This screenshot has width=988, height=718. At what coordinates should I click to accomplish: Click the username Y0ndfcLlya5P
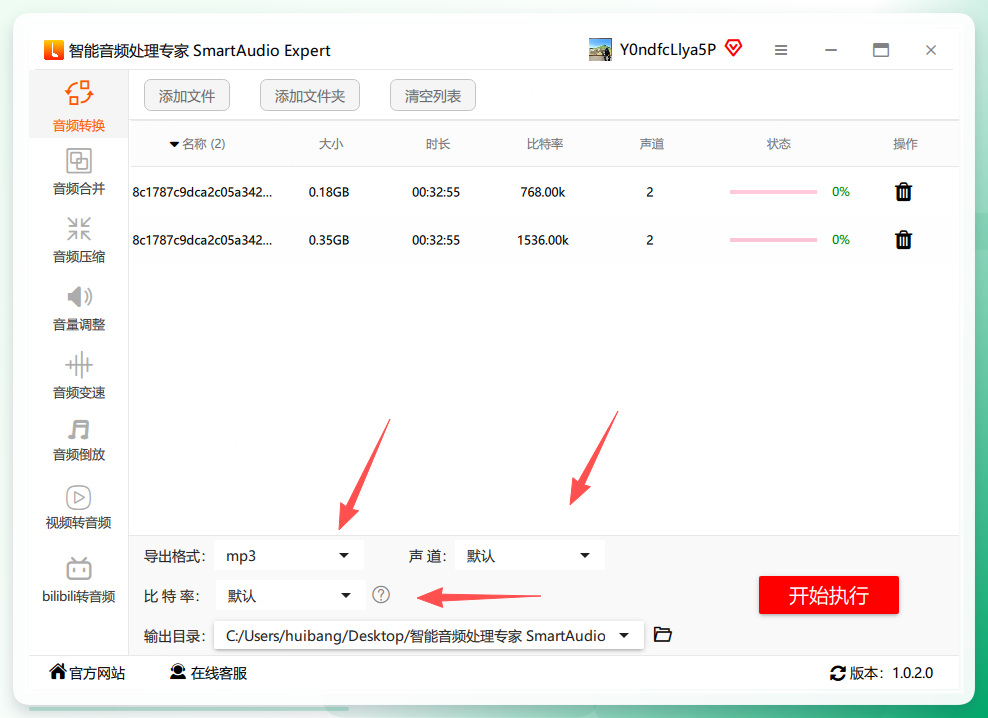(x=668, y=50)
